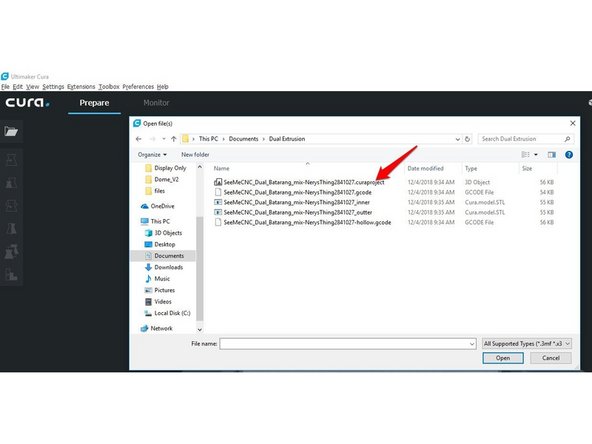592x444 pixels.
Task: Open the All Supported Types filter
Action: pos(527,344)
